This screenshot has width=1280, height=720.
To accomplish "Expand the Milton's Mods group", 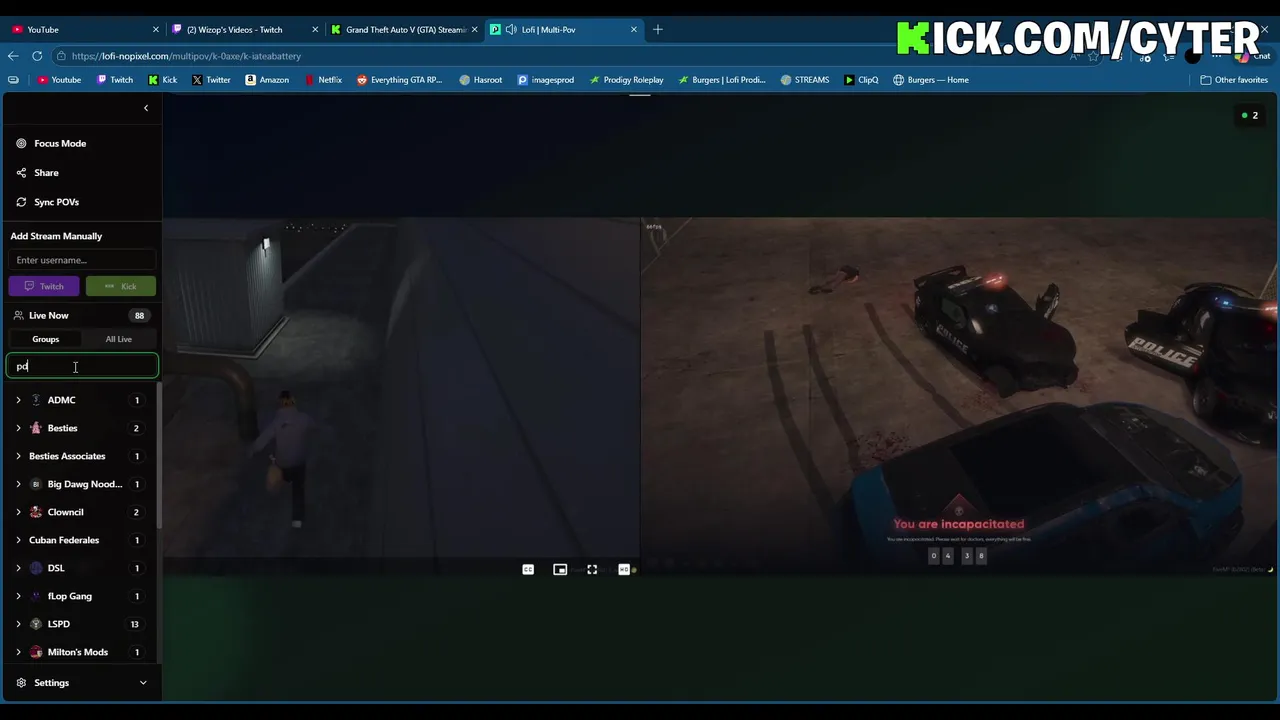I will pos(18,652).
